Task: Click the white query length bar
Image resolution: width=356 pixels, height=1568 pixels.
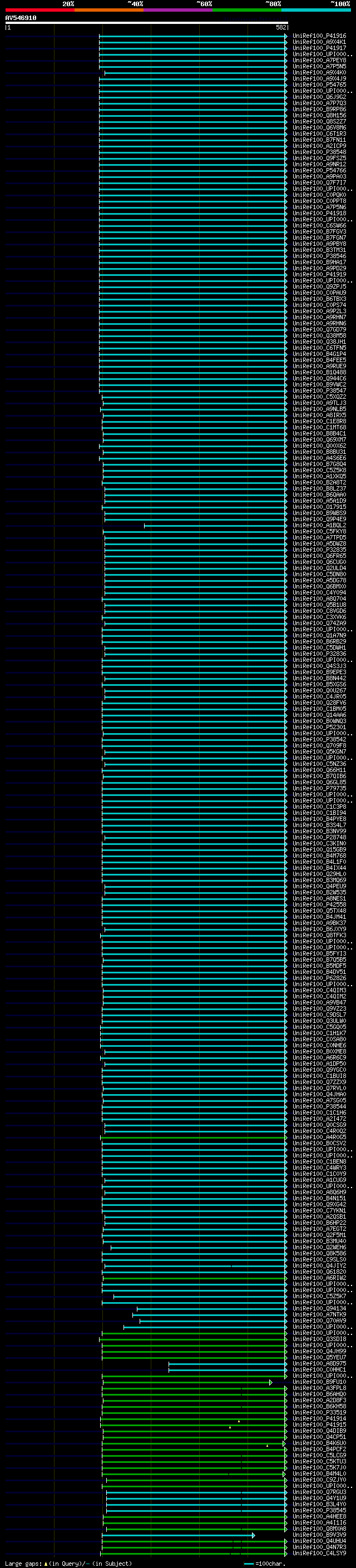Action: point(147,23)
